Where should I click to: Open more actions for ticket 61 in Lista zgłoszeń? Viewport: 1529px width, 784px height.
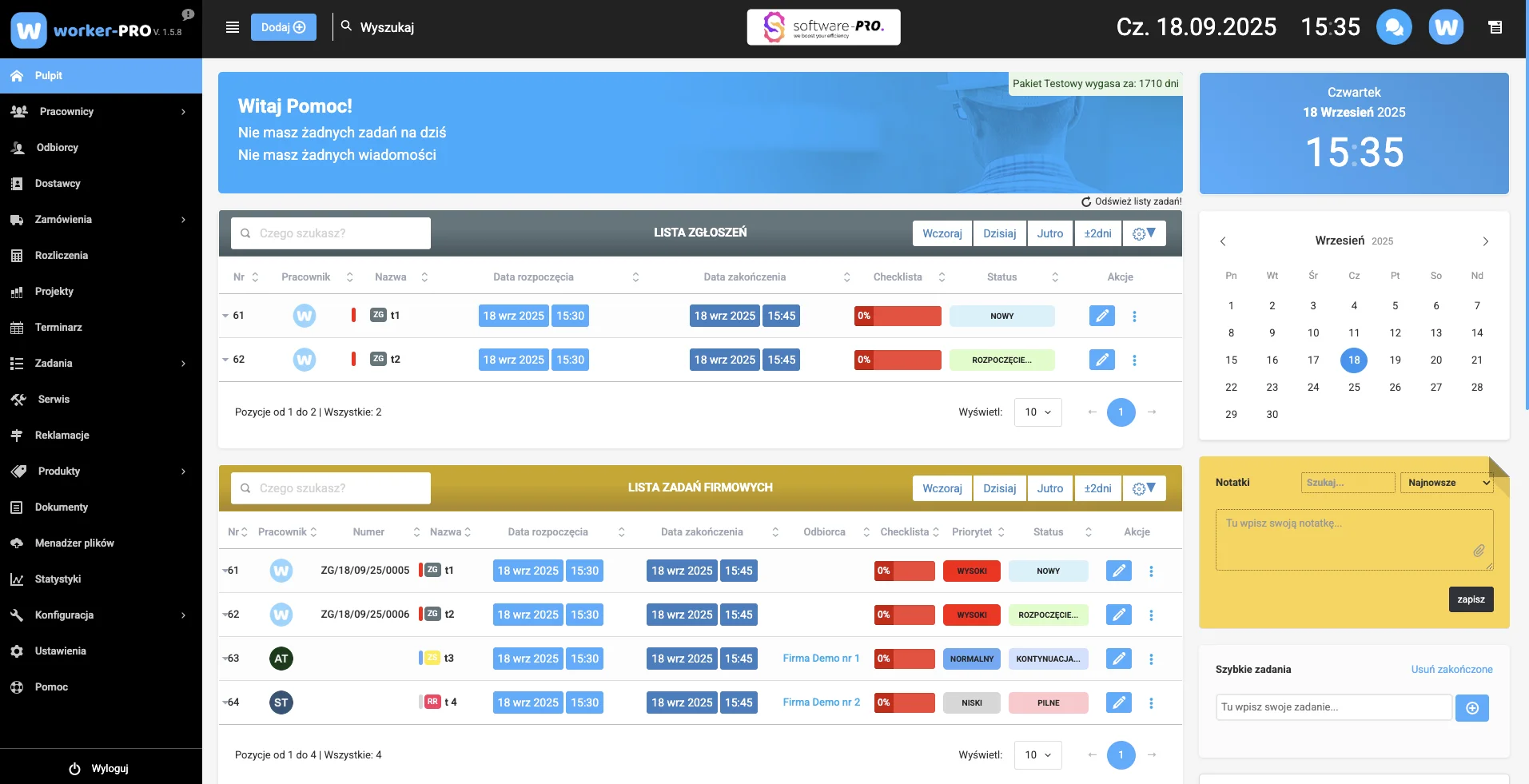tap(1134, 316)
